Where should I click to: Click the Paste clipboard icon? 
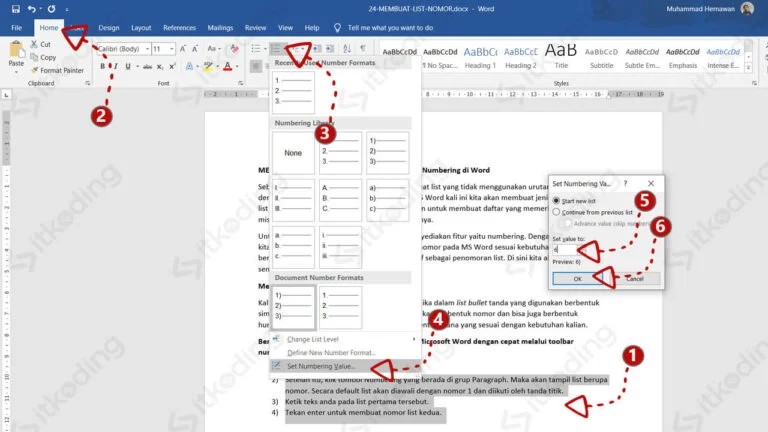click(x=16, y=49)
